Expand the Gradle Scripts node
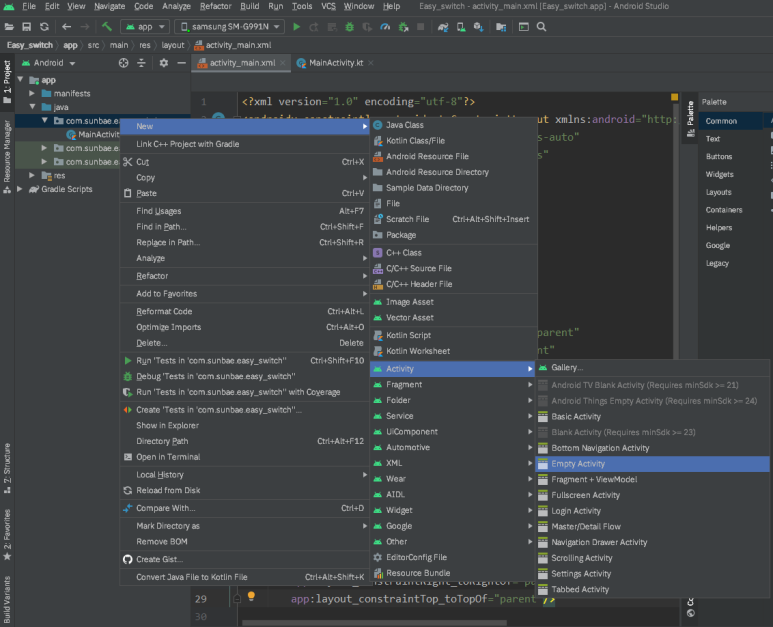Viewport: 773px width, 627px height. [20, 189]
